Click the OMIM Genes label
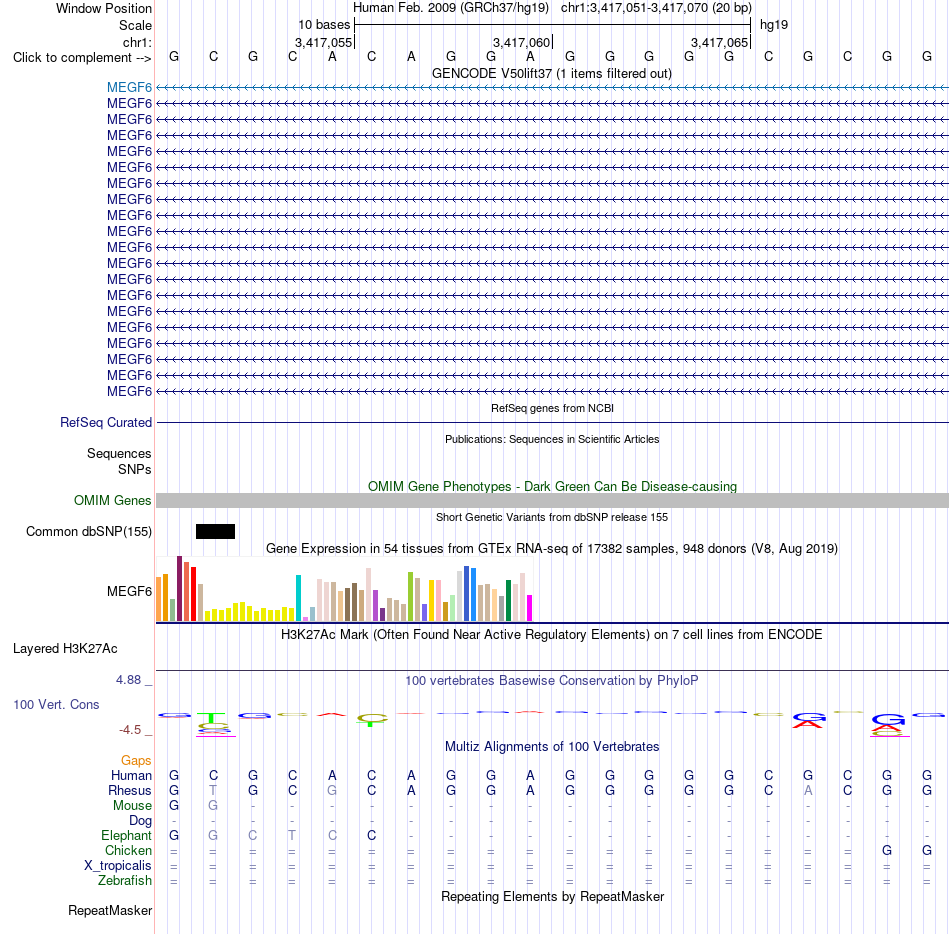 [x=112, y=500]
